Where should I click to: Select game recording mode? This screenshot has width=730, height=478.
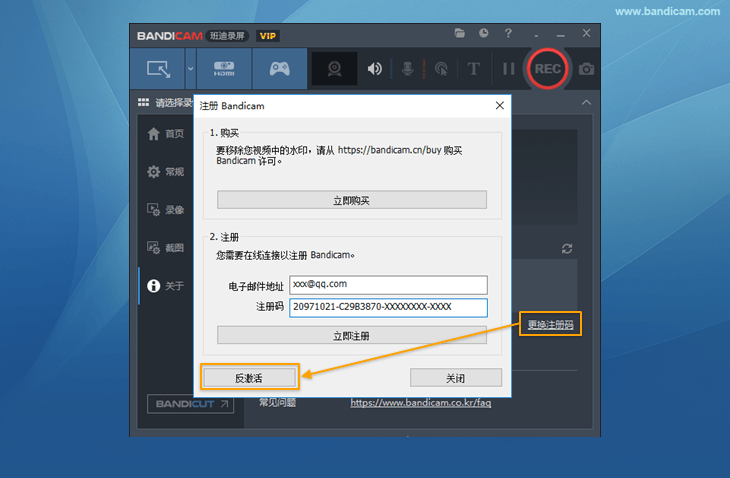[279, 69]
